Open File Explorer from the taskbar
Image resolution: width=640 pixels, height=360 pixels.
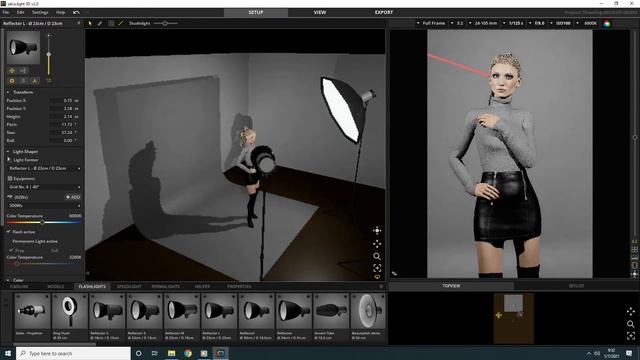[171, 353]
